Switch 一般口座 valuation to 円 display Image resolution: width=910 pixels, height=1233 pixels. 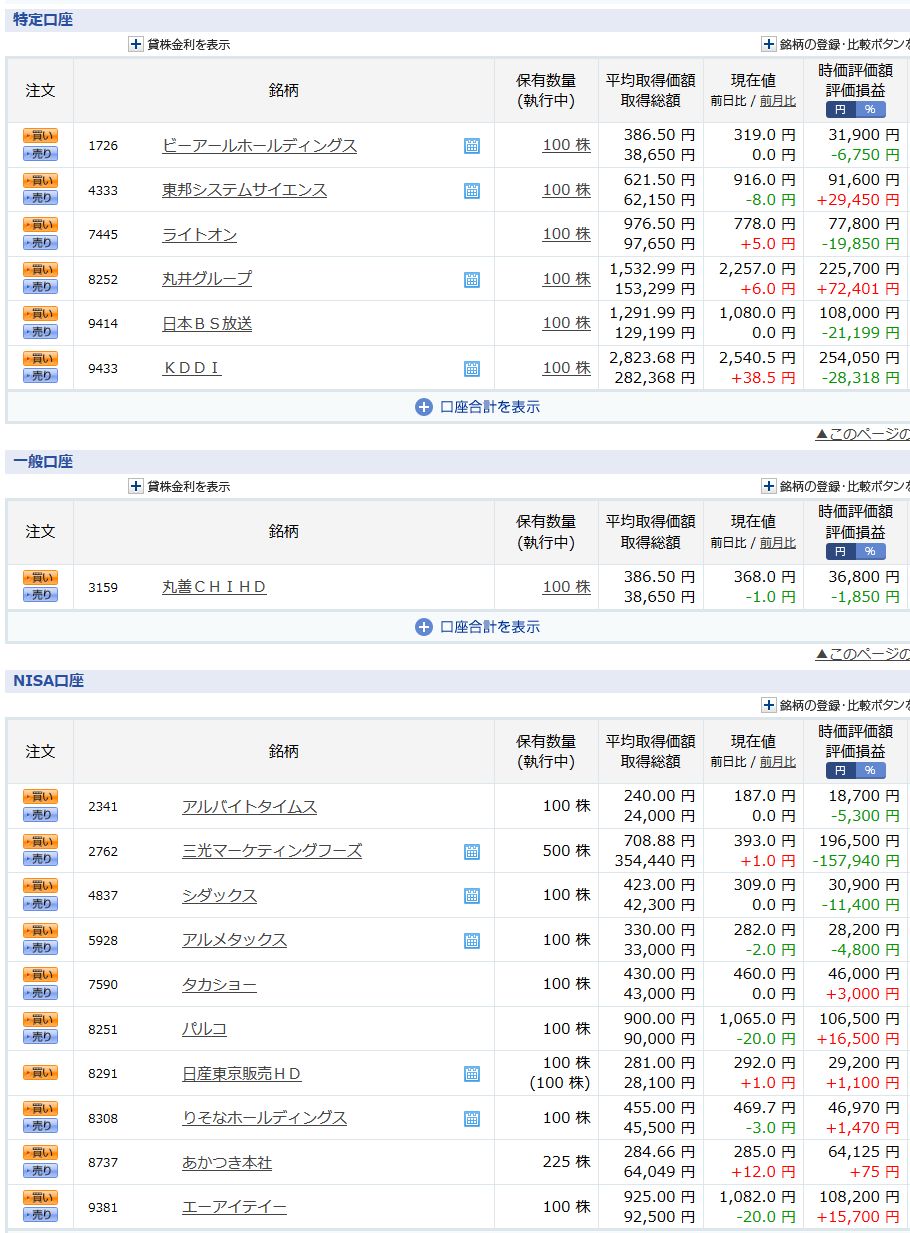pos(840,551)
